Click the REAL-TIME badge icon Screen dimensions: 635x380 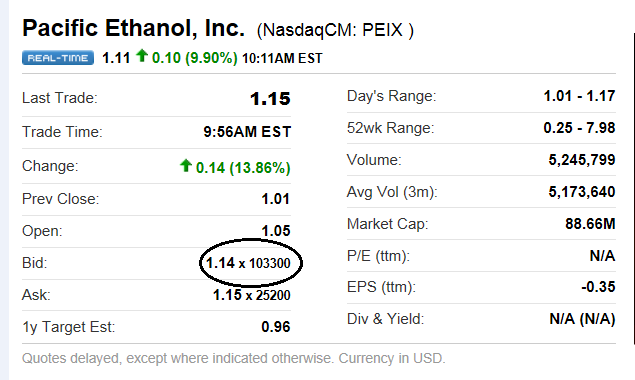coord(58,58)
